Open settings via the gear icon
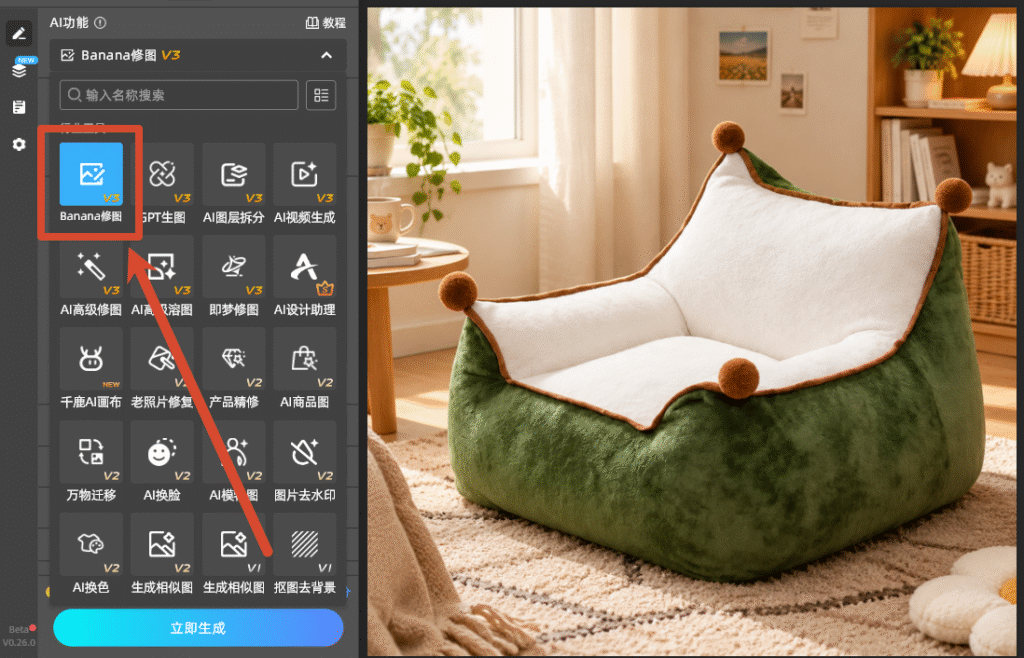1024x658 pixels. (x=19, y=144)
